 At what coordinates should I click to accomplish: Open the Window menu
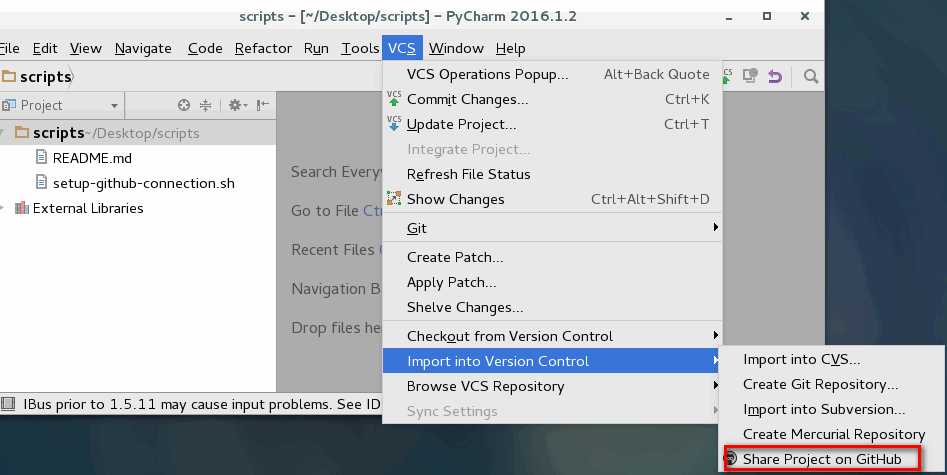[456, 48]
